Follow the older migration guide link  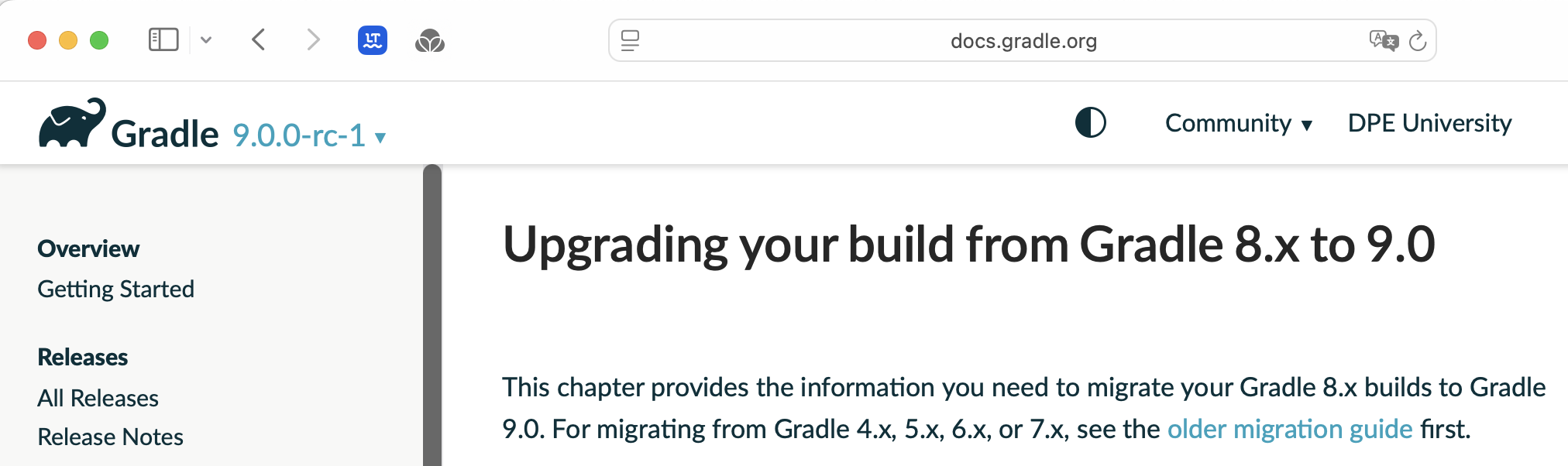point(1290,429)
